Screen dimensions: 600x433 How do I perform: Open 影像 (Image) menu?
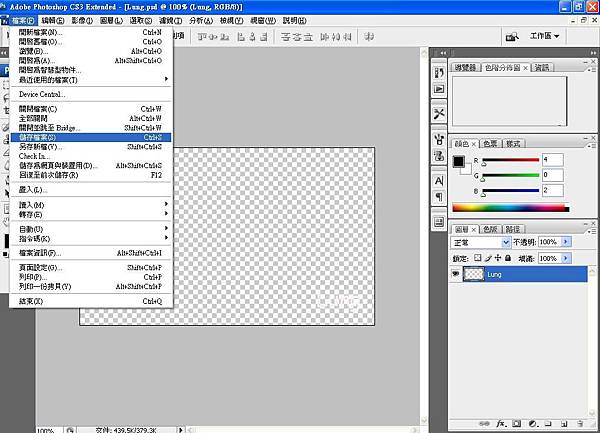82,21
